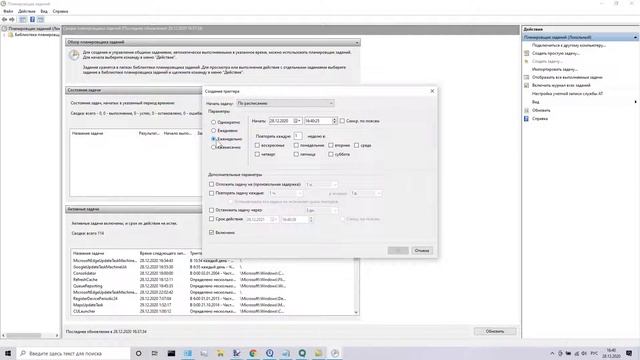
Task: Expand the View (Вид) submenu in Actions
Action: (636, 102)
